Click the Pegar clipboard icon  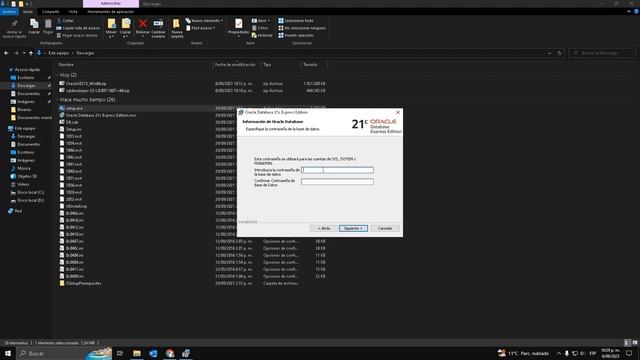(48, 24)
